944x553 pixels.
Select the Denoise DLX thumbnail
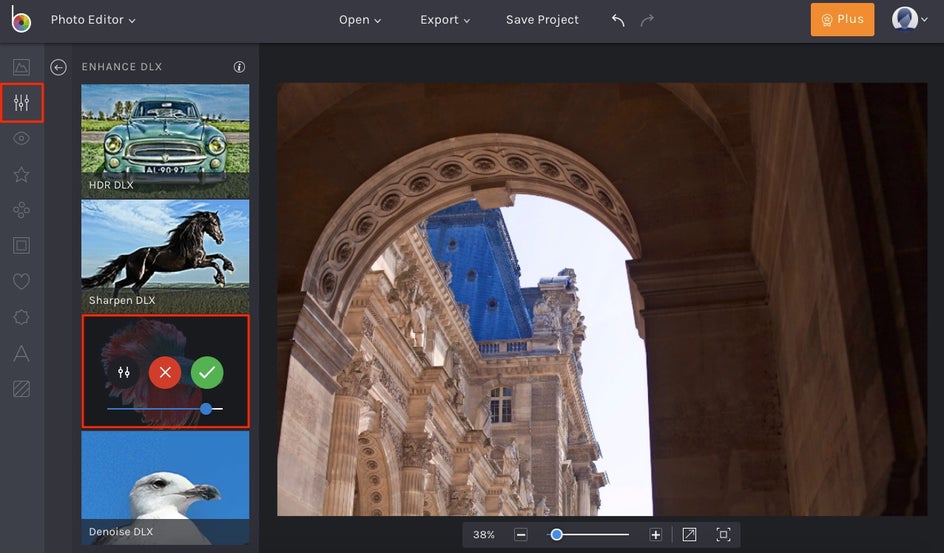click(x=165, y=487)
